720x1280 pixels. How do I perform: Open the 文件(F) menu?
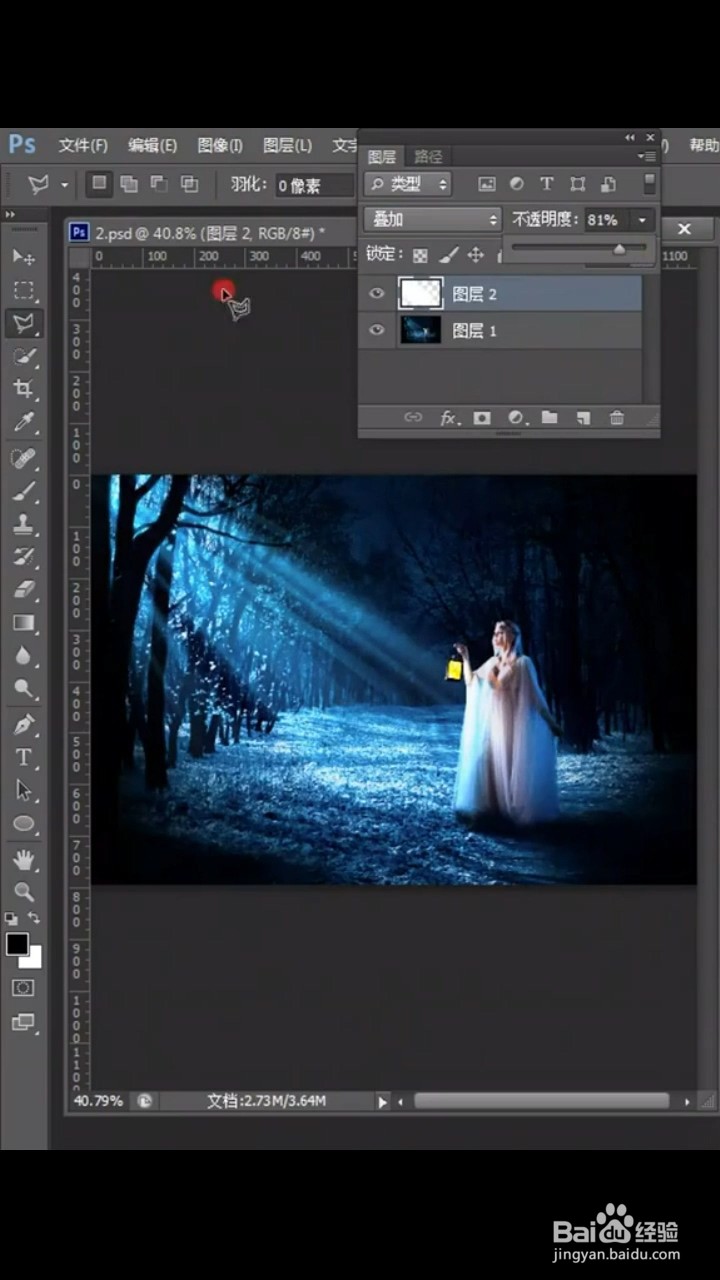click(x=83, y=146)
